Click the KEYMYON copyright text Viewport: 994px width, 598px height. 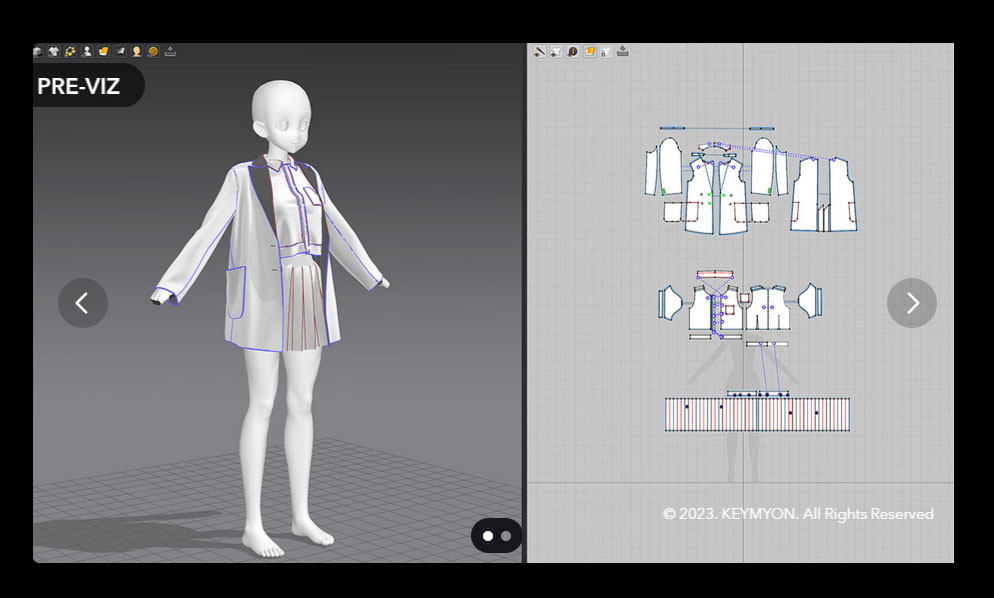797,514
